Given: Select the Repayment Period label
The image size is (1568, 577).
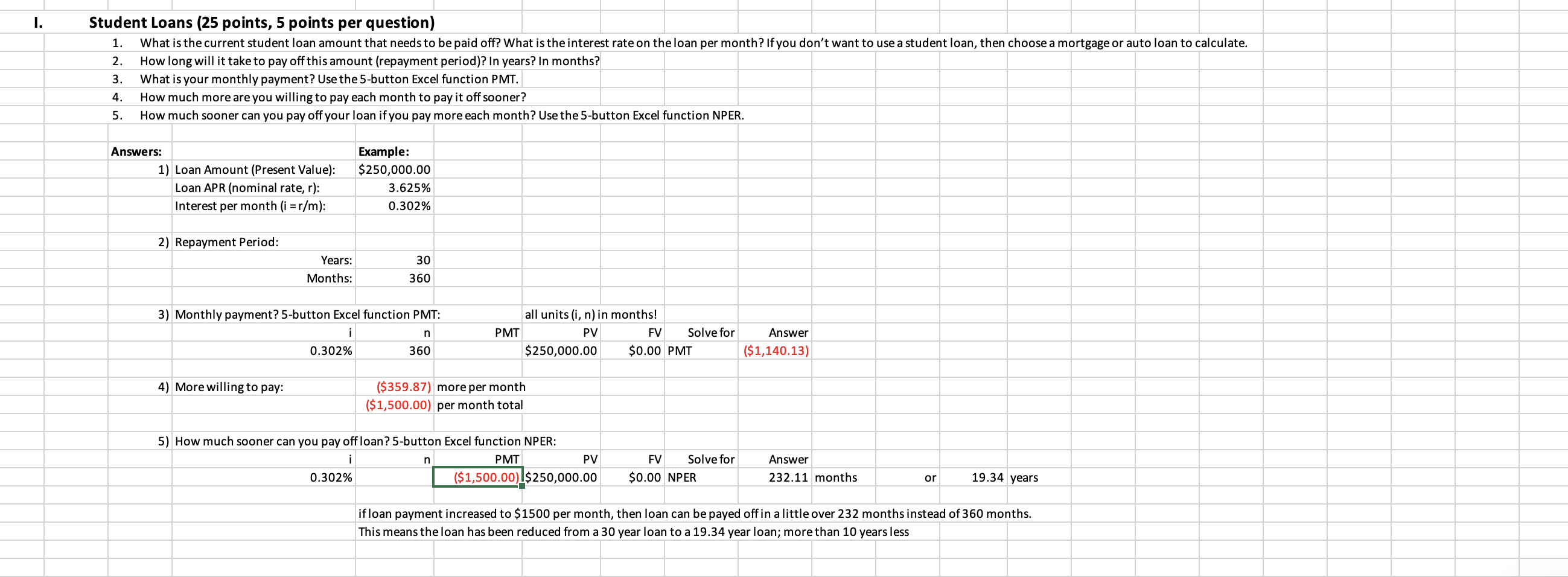Looking at the screenshot, I should [226, 241].
